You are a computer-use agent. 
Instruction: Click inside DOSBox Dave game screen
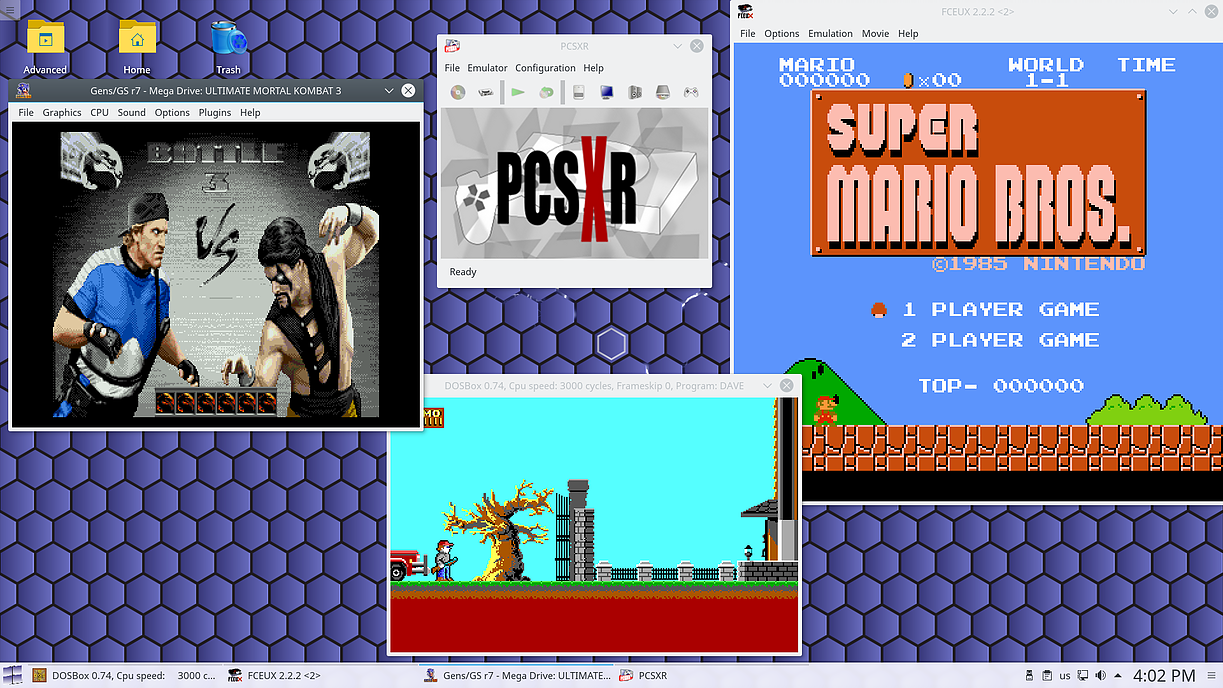point(595,524)
